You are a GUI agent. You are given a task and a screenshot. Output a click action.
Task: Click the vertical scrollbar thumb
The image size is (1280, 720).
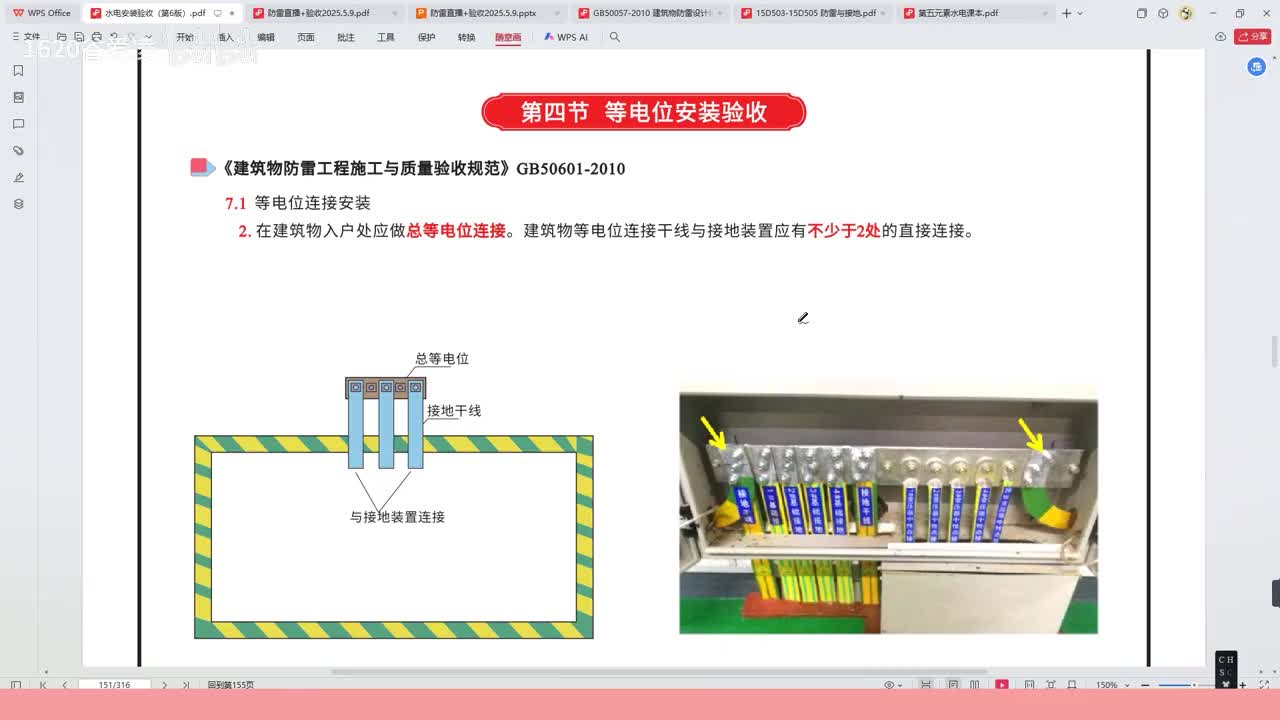click(1274, 352)
